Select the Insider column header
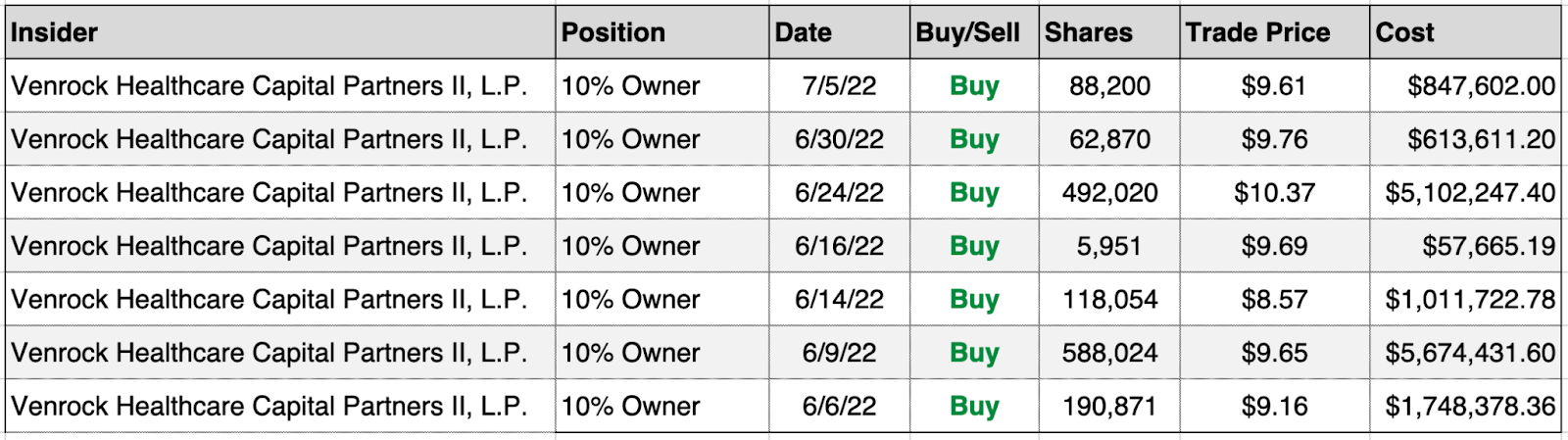 click(x=281, y=32)
